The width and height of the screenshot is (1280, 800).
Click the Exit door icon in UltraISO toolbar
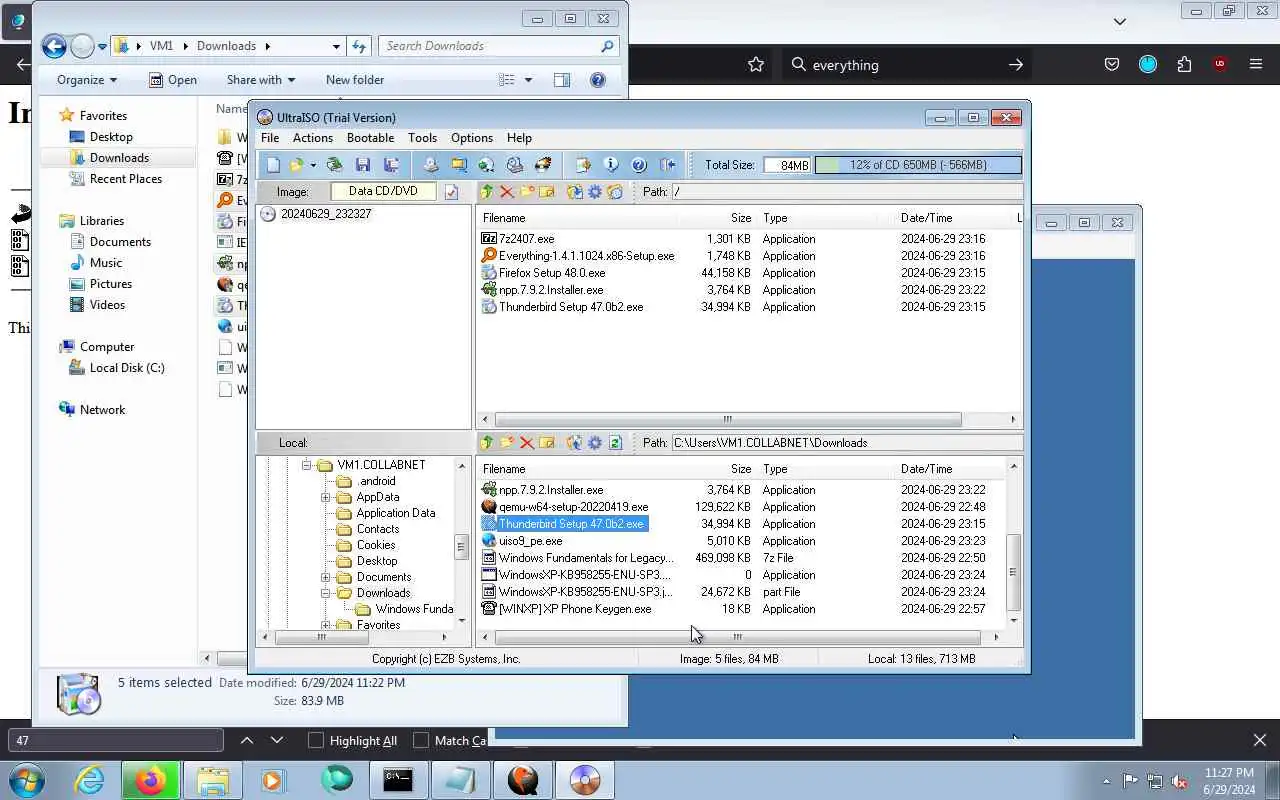668,165
